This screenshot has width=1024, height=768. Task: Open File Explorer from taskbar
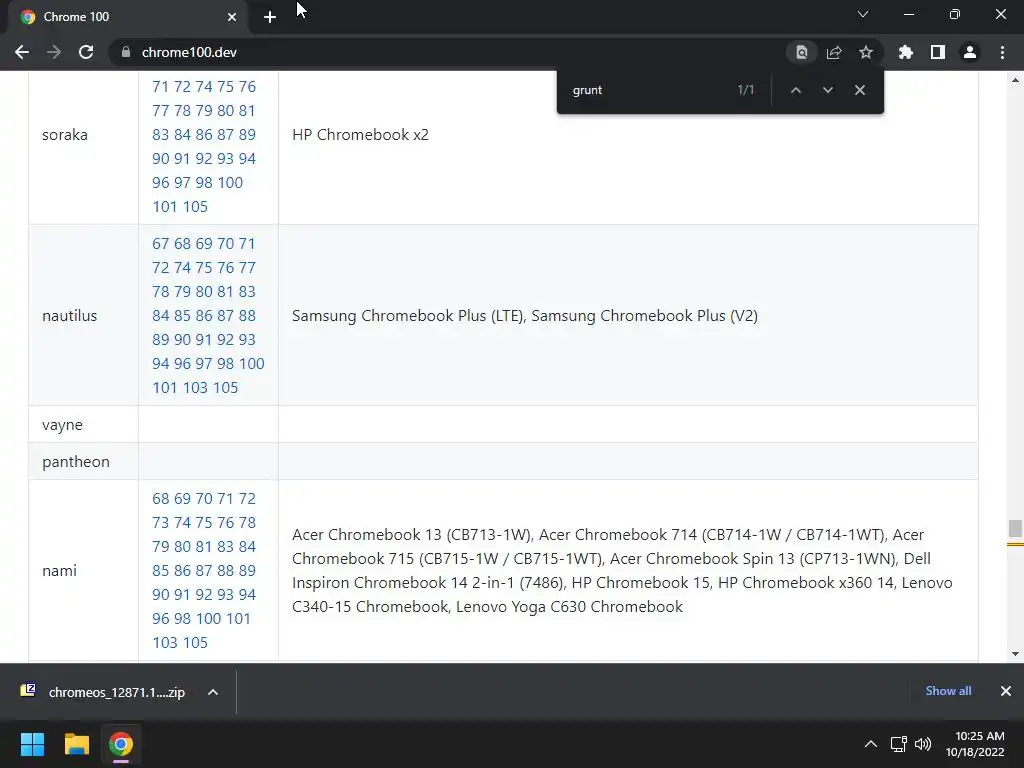76,744
